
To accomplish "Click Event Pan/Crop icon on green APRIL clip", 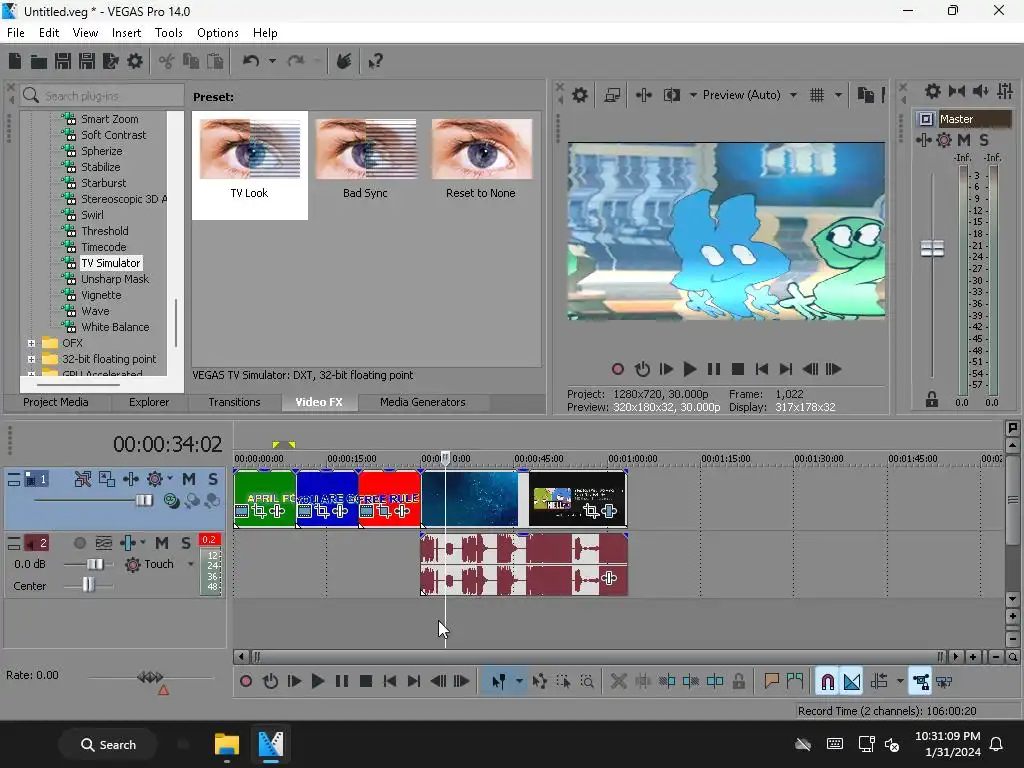I will (x=259, y=511).
